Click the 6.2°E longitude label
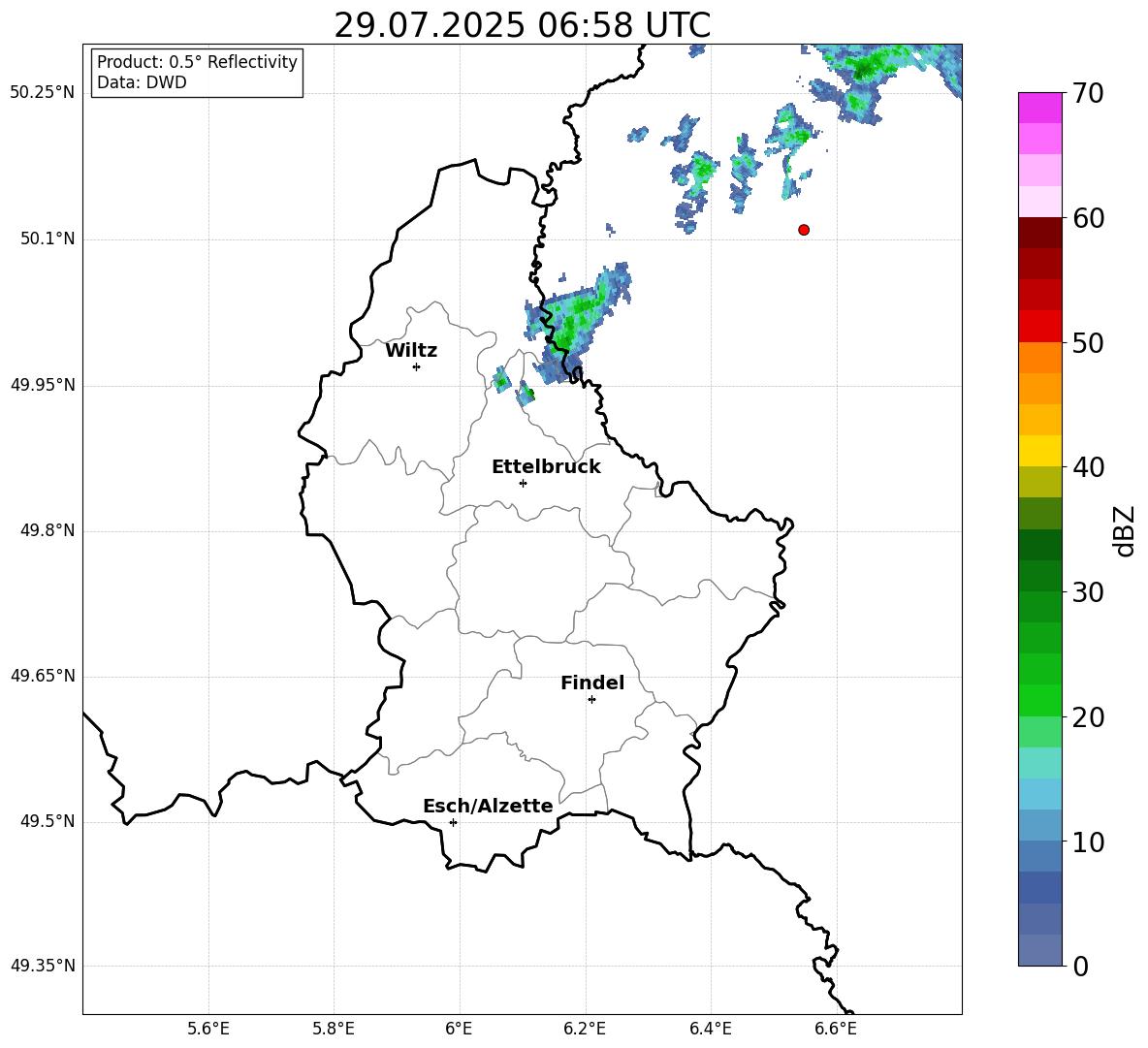Viewport: 1148px width, 1048px height. pyautogui.click(x=585, y=1029)
